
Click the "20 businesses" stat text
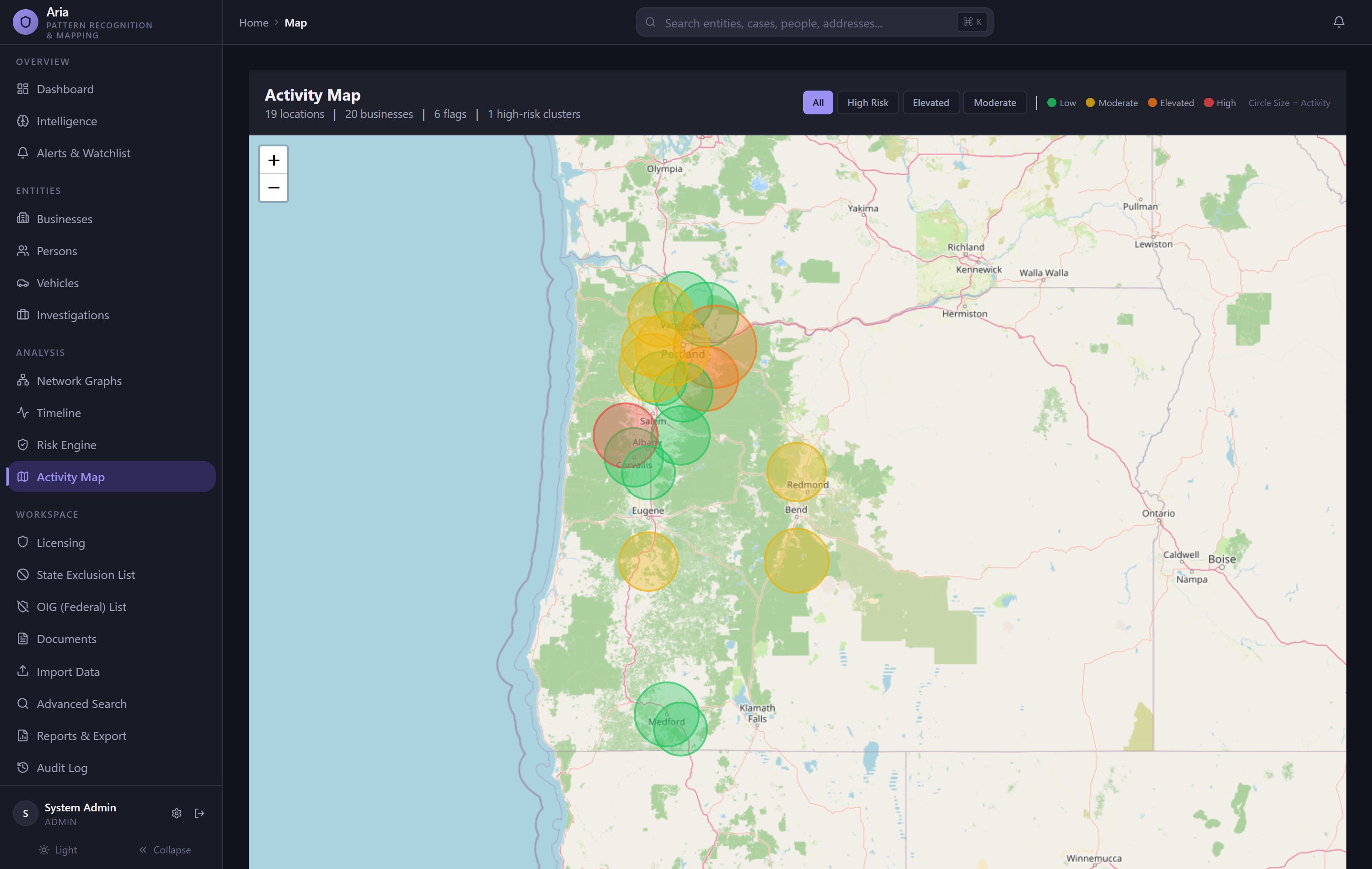pos(379,114)
